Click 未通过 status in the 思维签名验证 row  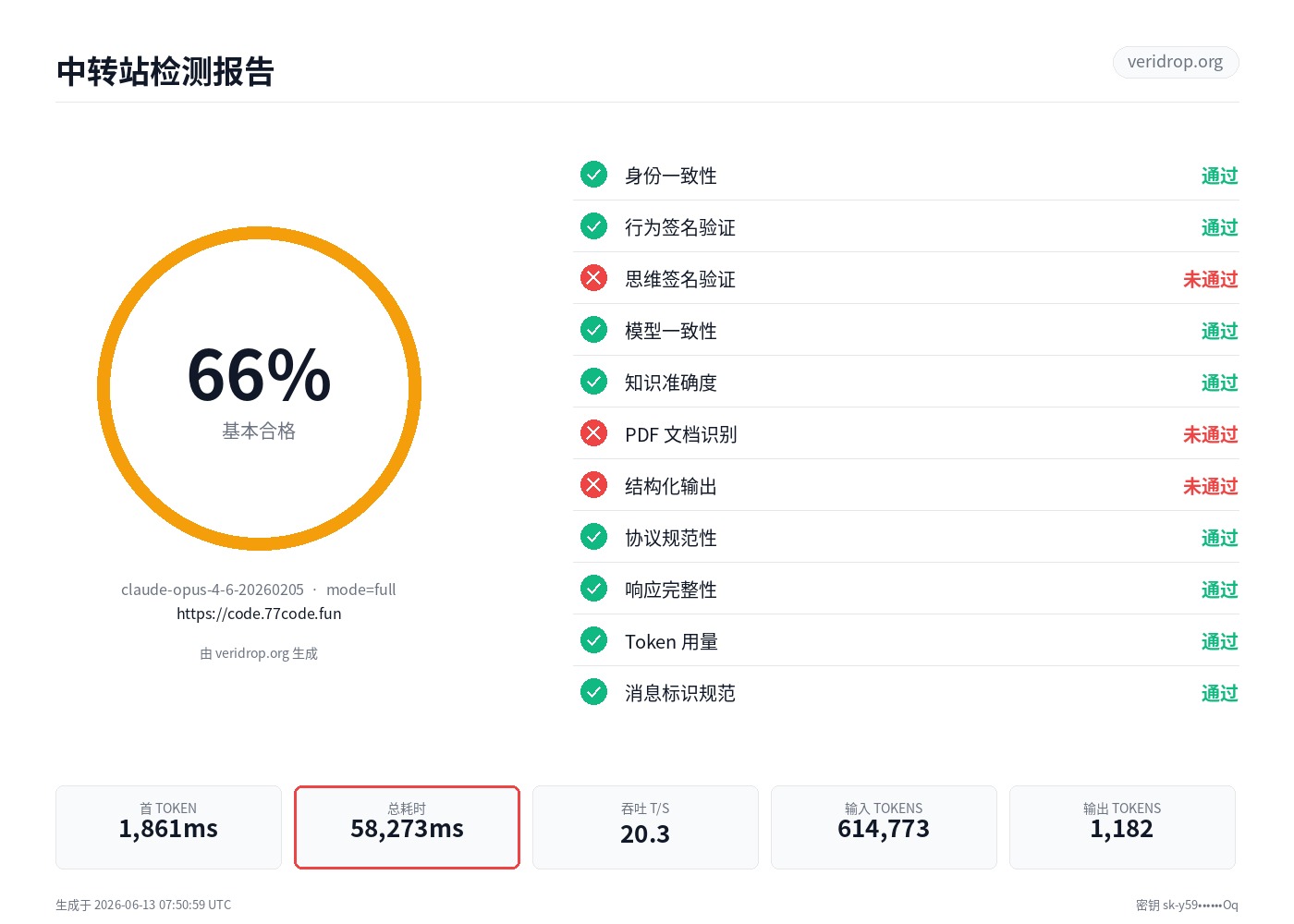[1211, 279]
